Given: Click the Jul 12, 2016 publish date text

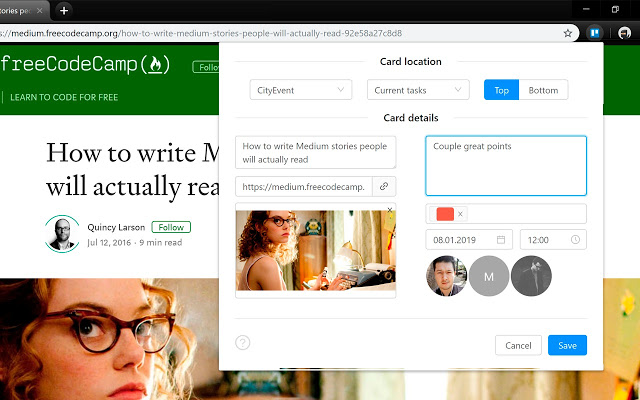Looking at the screenshot, I should click(x=109, y=242).
